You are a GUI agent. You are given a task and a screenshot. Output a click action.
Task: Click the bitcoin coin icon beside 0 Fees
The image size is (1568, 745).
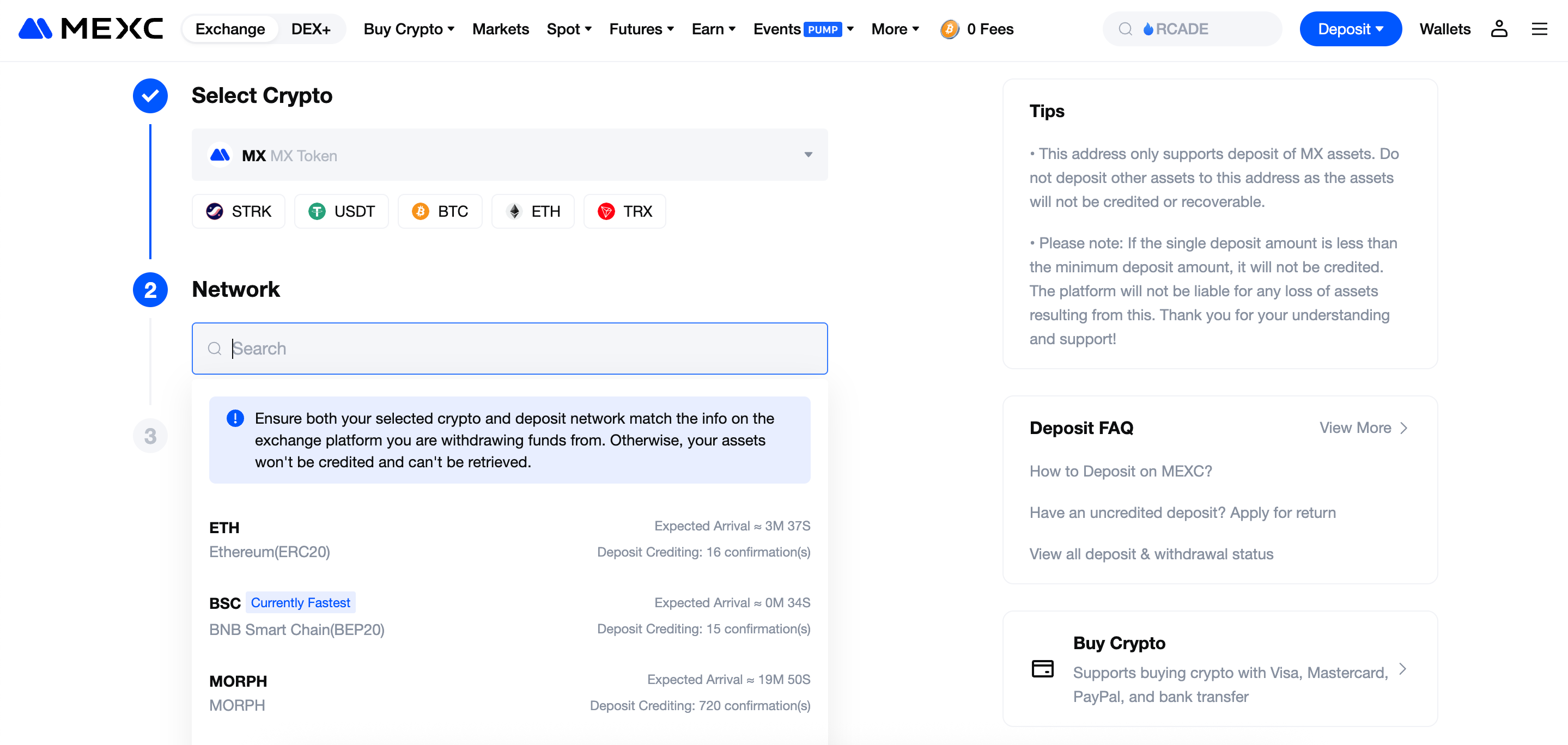coord(949,29)
